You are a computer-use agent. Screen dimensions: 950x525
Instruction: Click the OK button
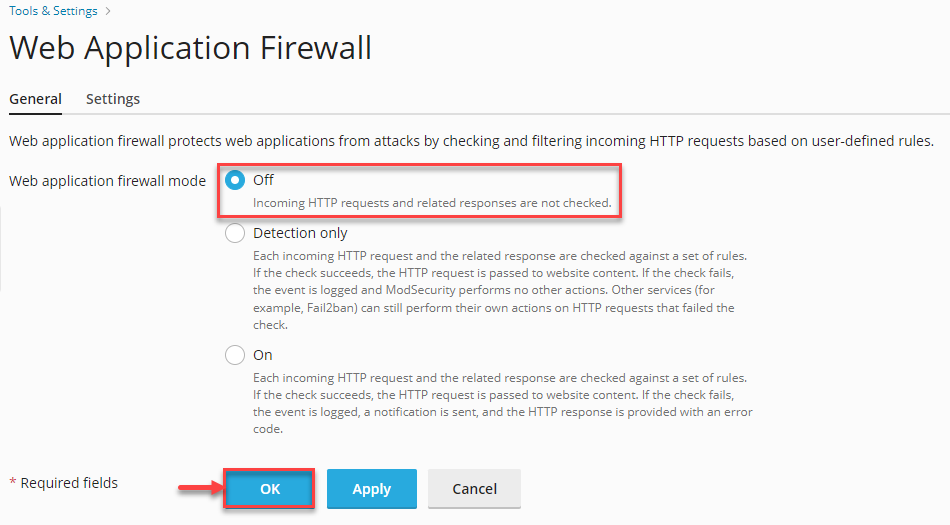pos(270,489)
